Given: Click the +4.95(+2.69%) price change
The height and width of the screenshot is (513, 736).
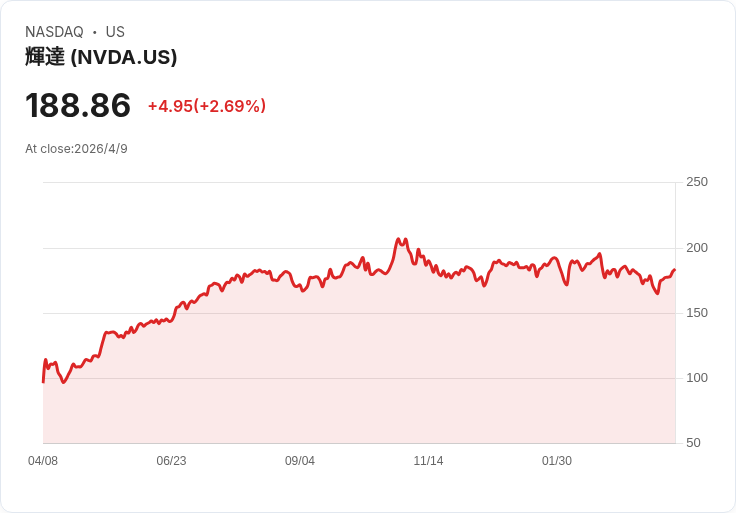Looking at the screenshot, I should coord(207,106).
